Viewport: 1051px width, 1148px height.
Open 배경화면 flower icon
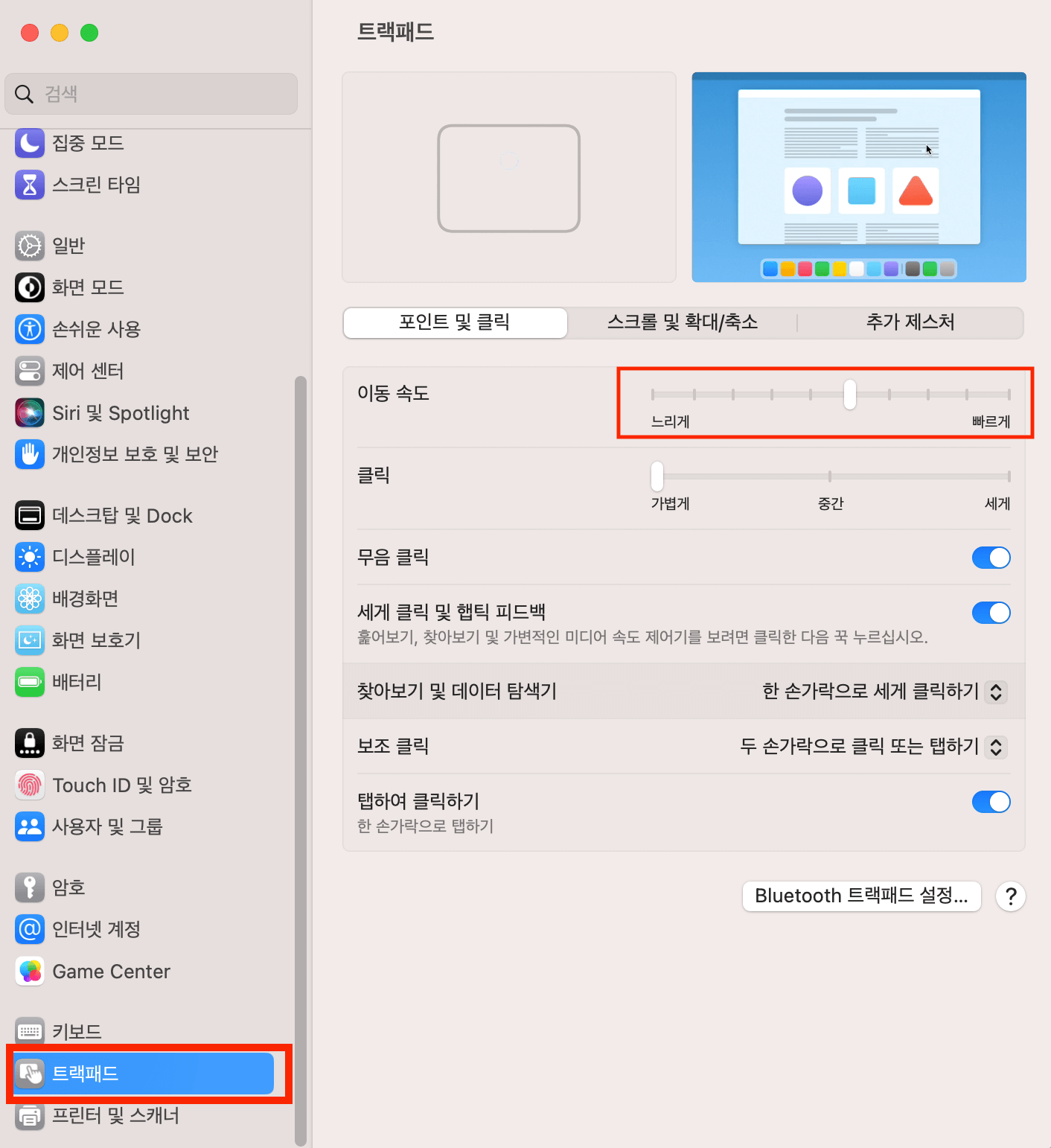[x=30, y=599]
